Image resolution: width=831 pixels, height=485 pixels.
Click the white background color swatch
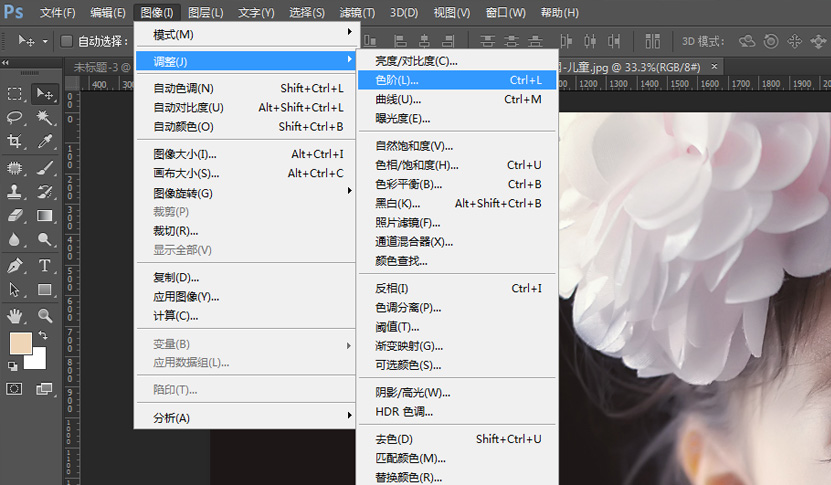click(38, 360)
